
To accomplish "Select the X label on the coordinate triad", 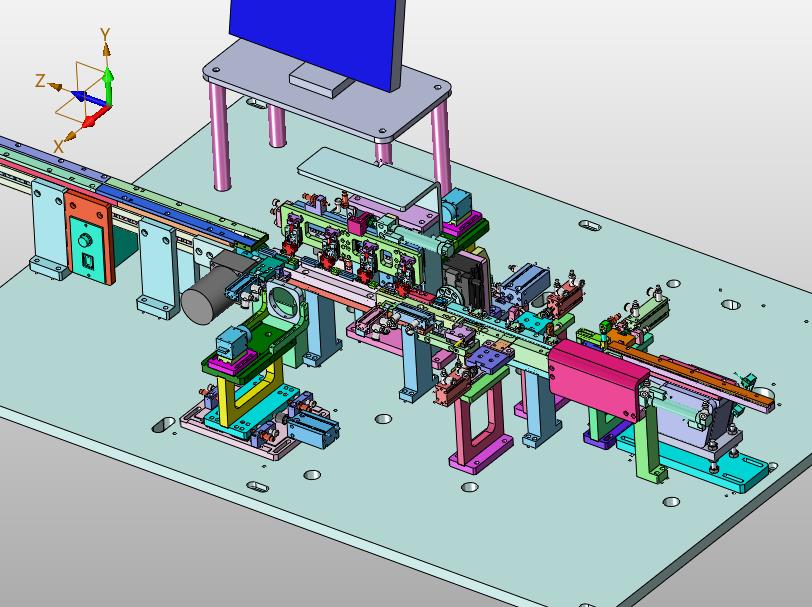I will pyautogui.click(x=59, y=147).
